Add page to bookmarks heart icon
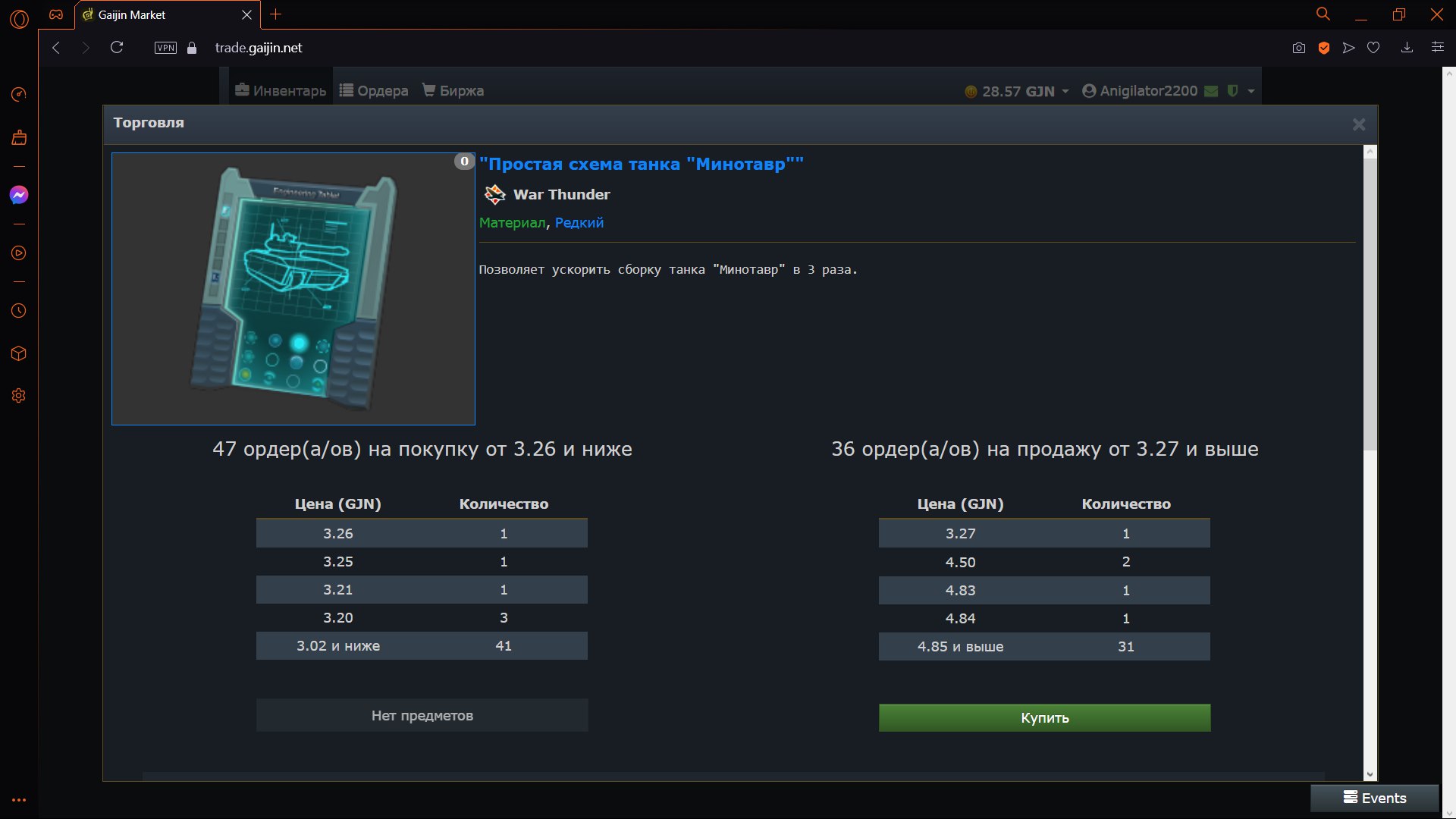 [1373, 48]
